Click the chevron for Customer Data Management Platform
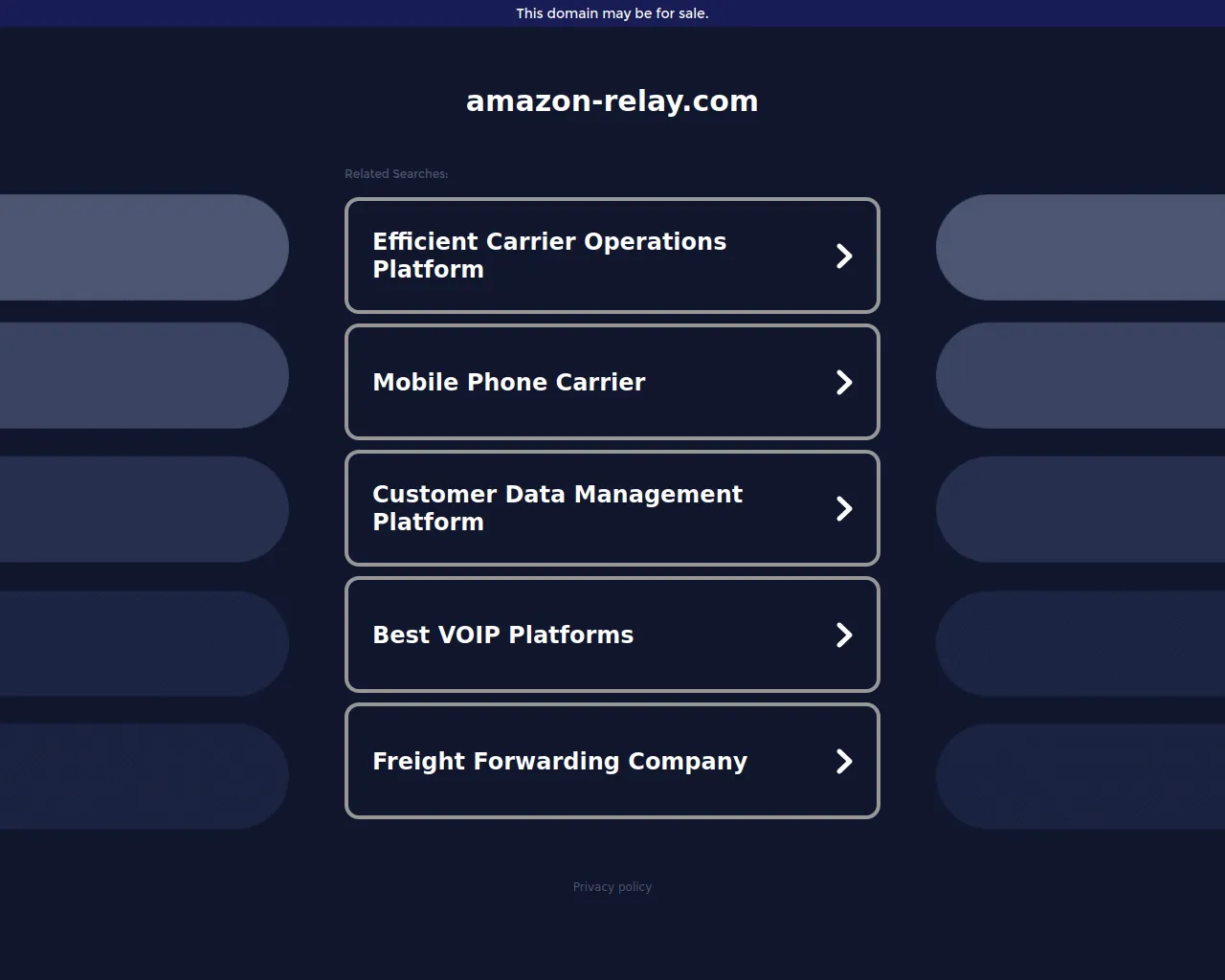This screenshot has width=1225, height=980. coord(844,508)
